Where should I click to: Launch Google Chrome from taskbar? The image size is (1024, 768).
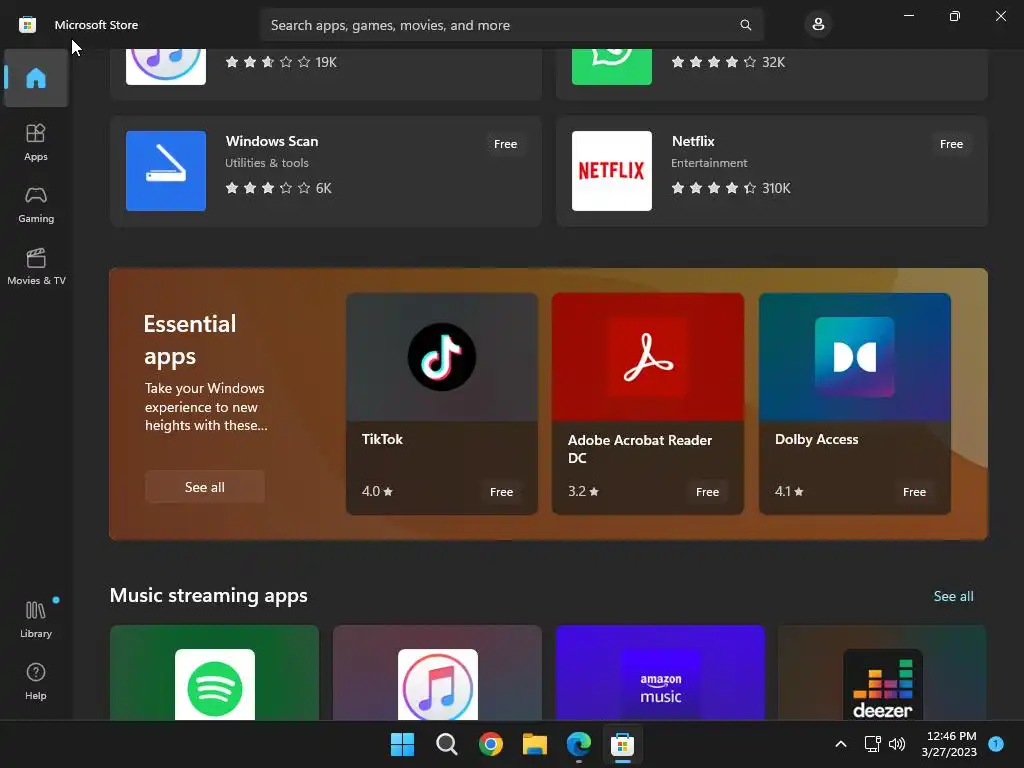[490, 744]
